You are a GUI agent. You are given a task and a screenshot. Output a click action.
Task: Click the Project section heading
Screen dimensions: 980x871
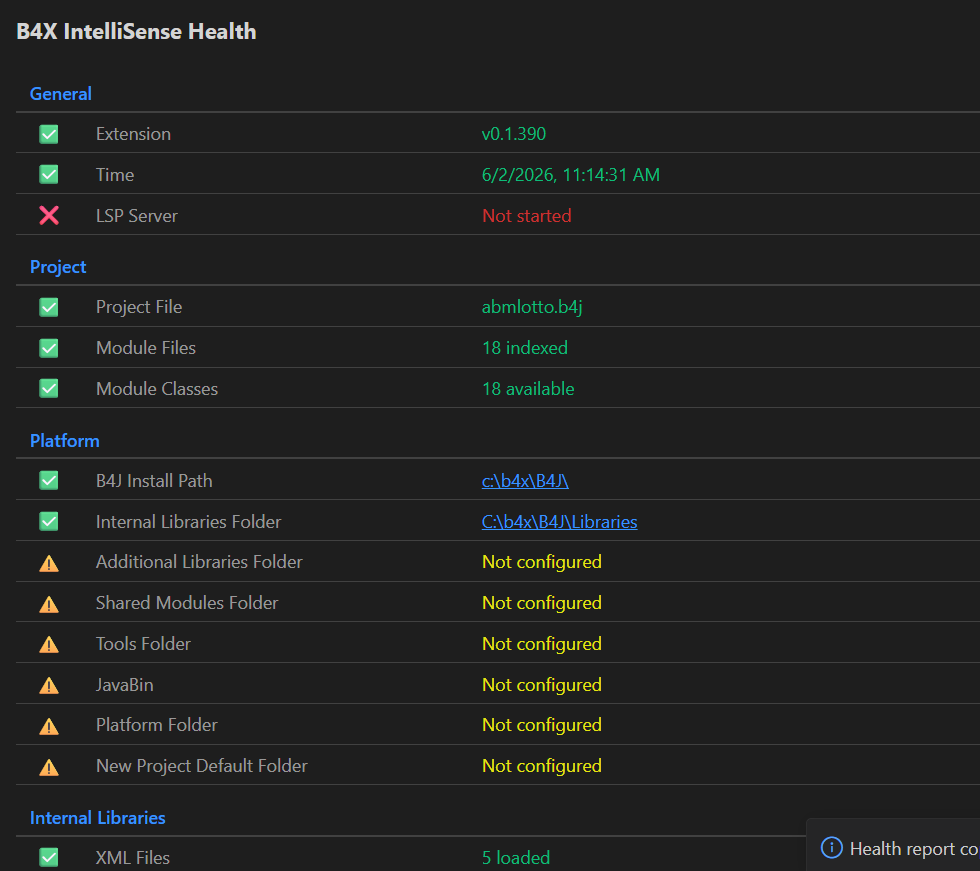coord(58,267)
